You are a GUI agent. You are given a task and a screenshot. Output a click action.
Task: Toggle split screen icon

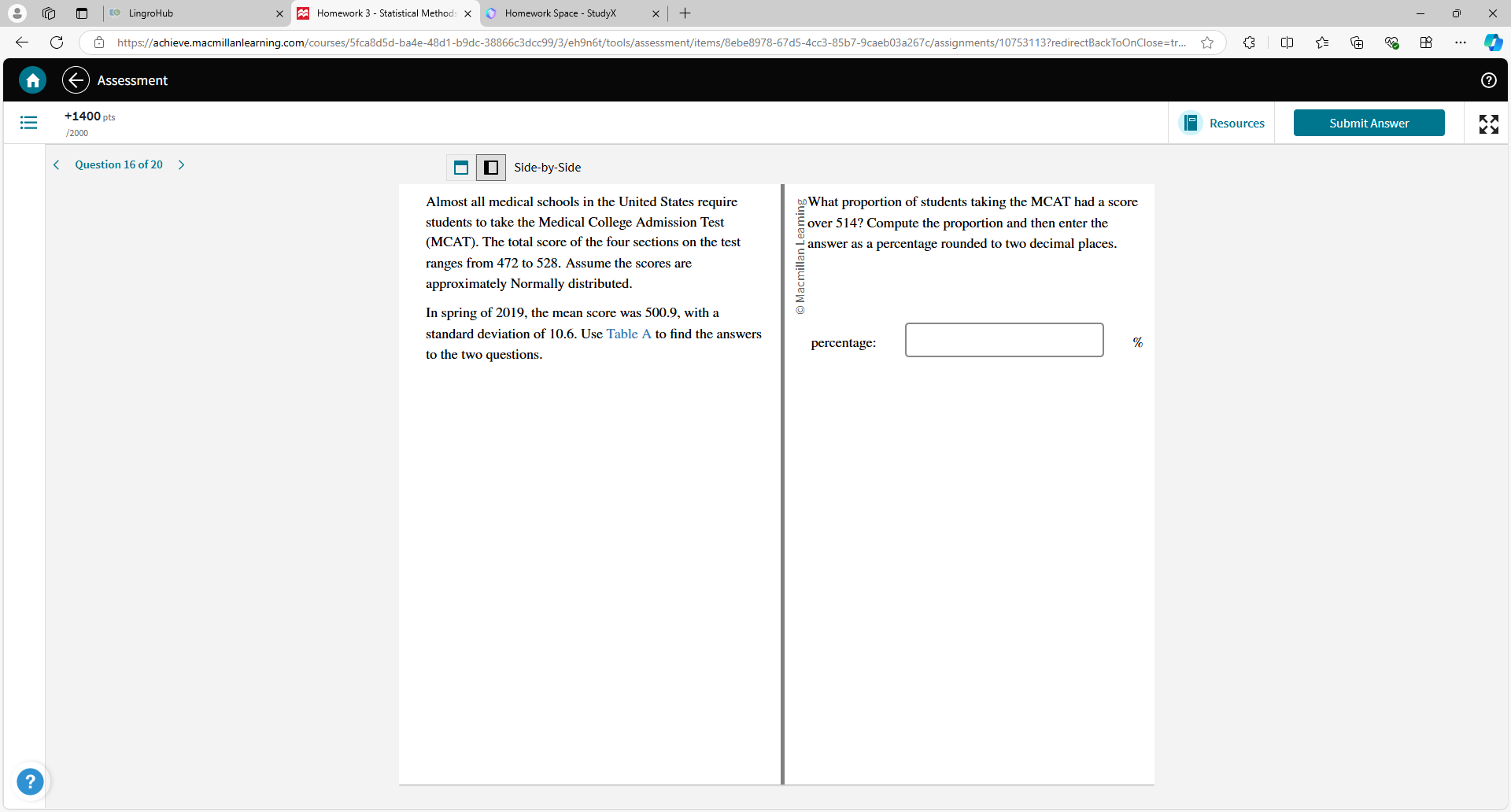(1287, 42)
